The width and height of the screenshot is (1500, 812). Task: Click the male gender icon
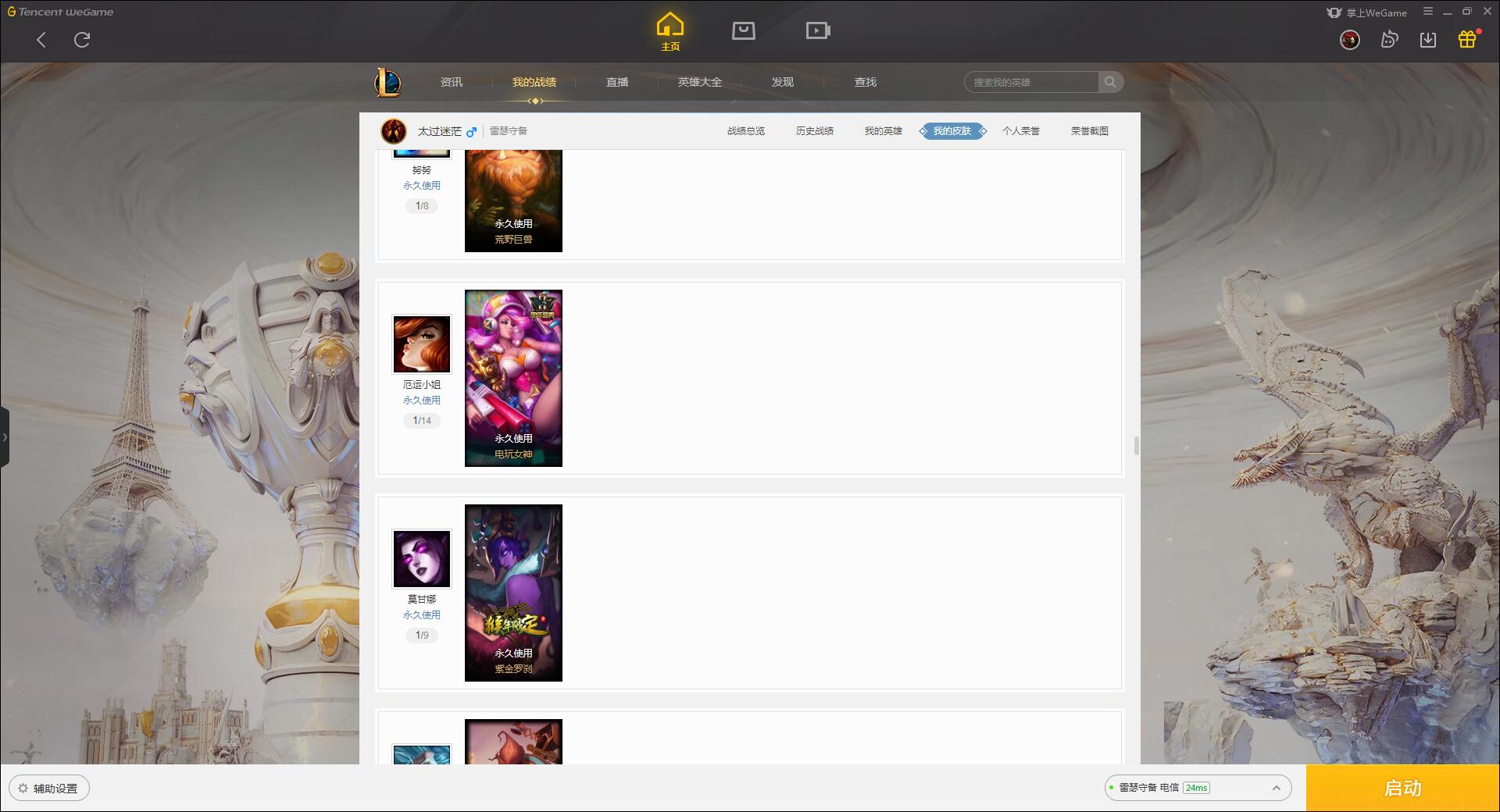point(471,131)
